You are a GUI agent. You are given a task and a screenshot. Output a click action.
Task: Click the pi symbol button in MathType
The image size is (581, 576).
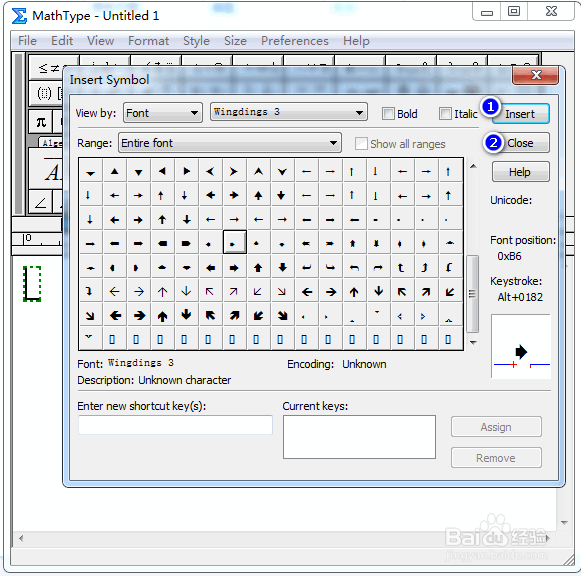click(41, 121)
